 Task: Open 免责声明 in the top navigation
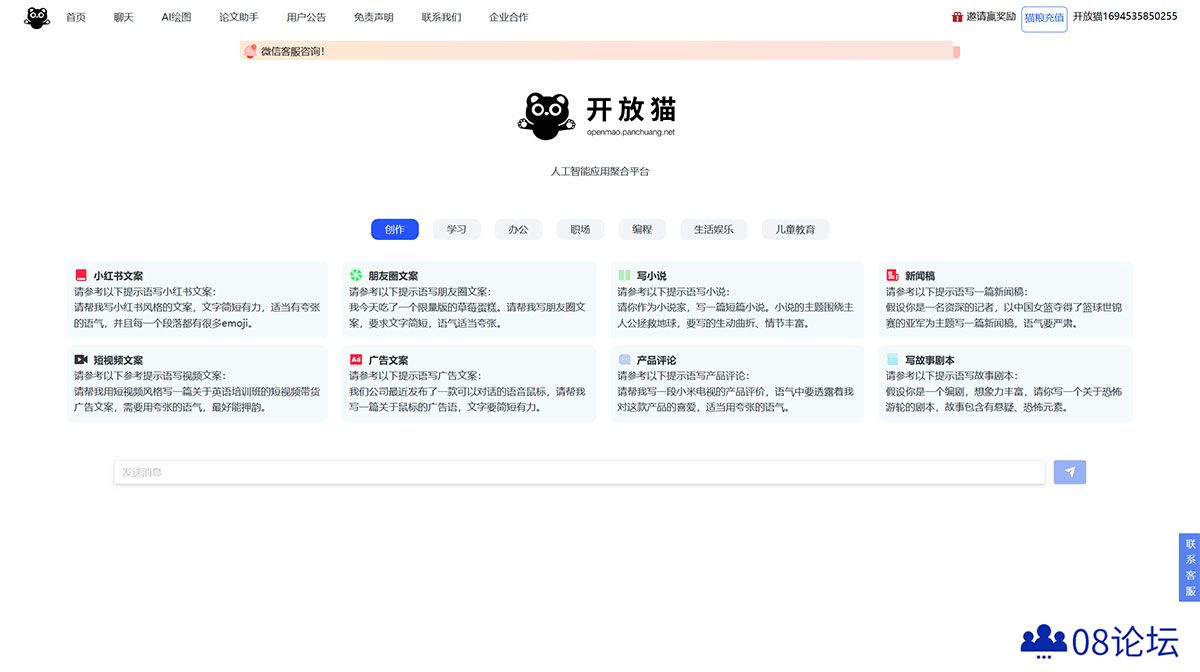[x=374, y=17]
